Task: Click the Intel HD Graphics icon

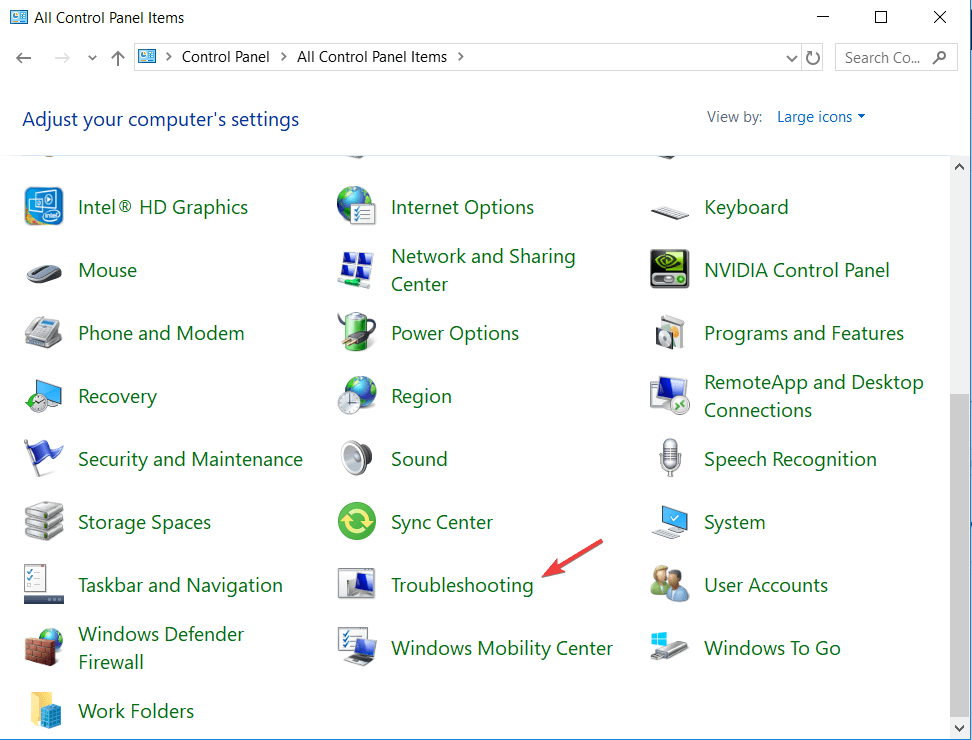Action: click(x=44, y=206)
